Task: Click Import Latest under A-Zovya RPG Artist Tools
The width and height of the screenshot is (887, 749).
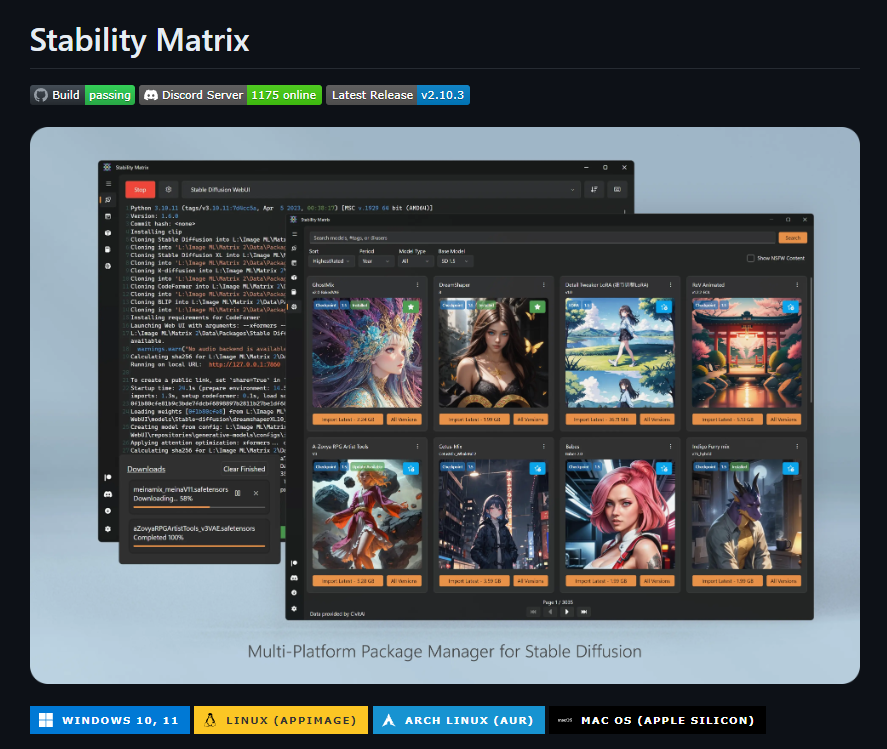Action: [x=348, y=581]
